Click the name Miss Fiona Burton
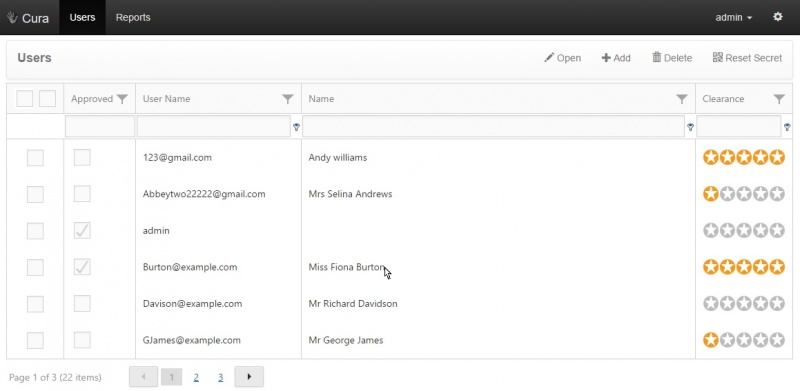The width and height of the screenshot is (800, 391). tap(347, 267)
